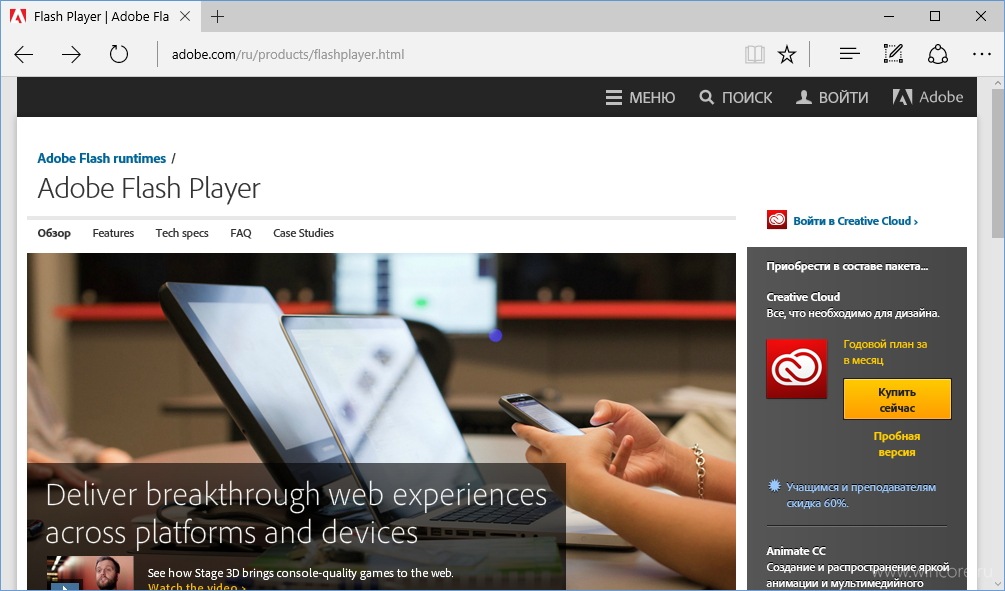The image size is (1005, 591).
Task: Click the Купить сейчас button
Action: pos(897,399)
